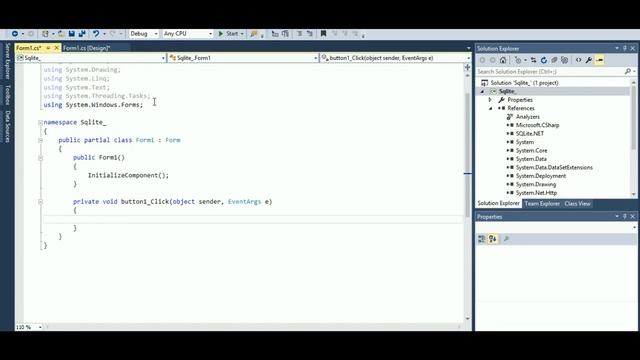Click the Categorized icon in Properties panel
Image resolution: width=640 pixels, height=360 pixels.
click(482, 239)
